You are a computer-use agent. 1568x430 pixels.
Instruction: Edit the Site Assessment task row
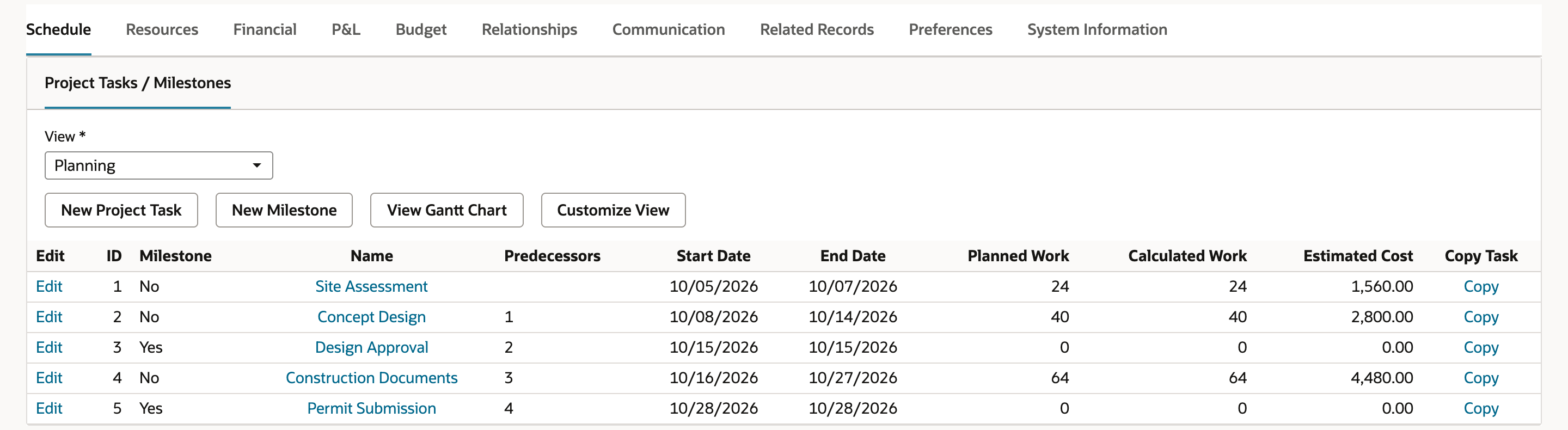tap(50, 286)
